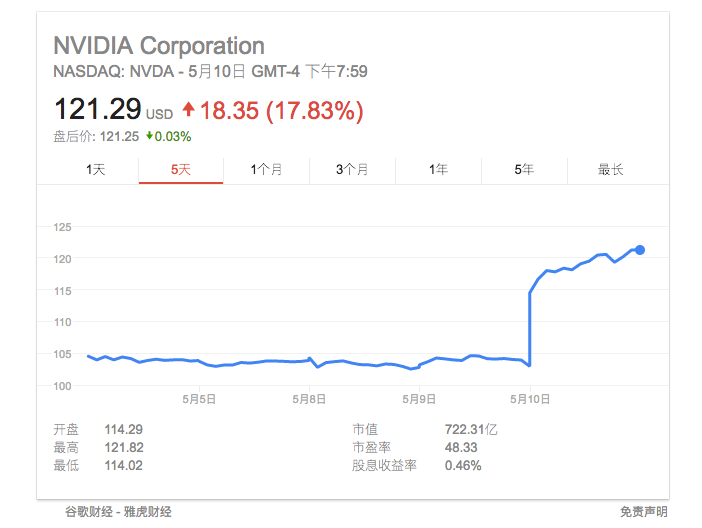Image resolution: width=702 pixels, height=528 pixels.
Task: Click the 121.29 current price
Action: (97, 110)
